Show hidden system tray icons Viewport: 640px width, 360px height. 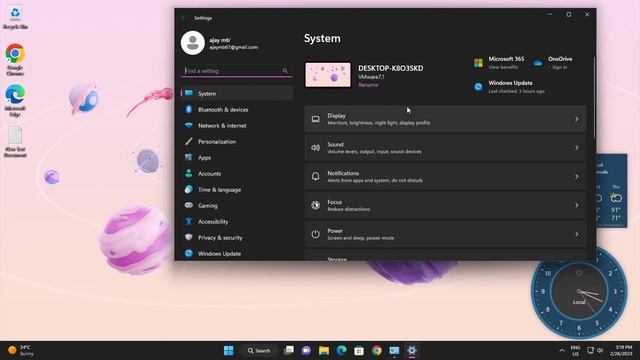point(562,350)
